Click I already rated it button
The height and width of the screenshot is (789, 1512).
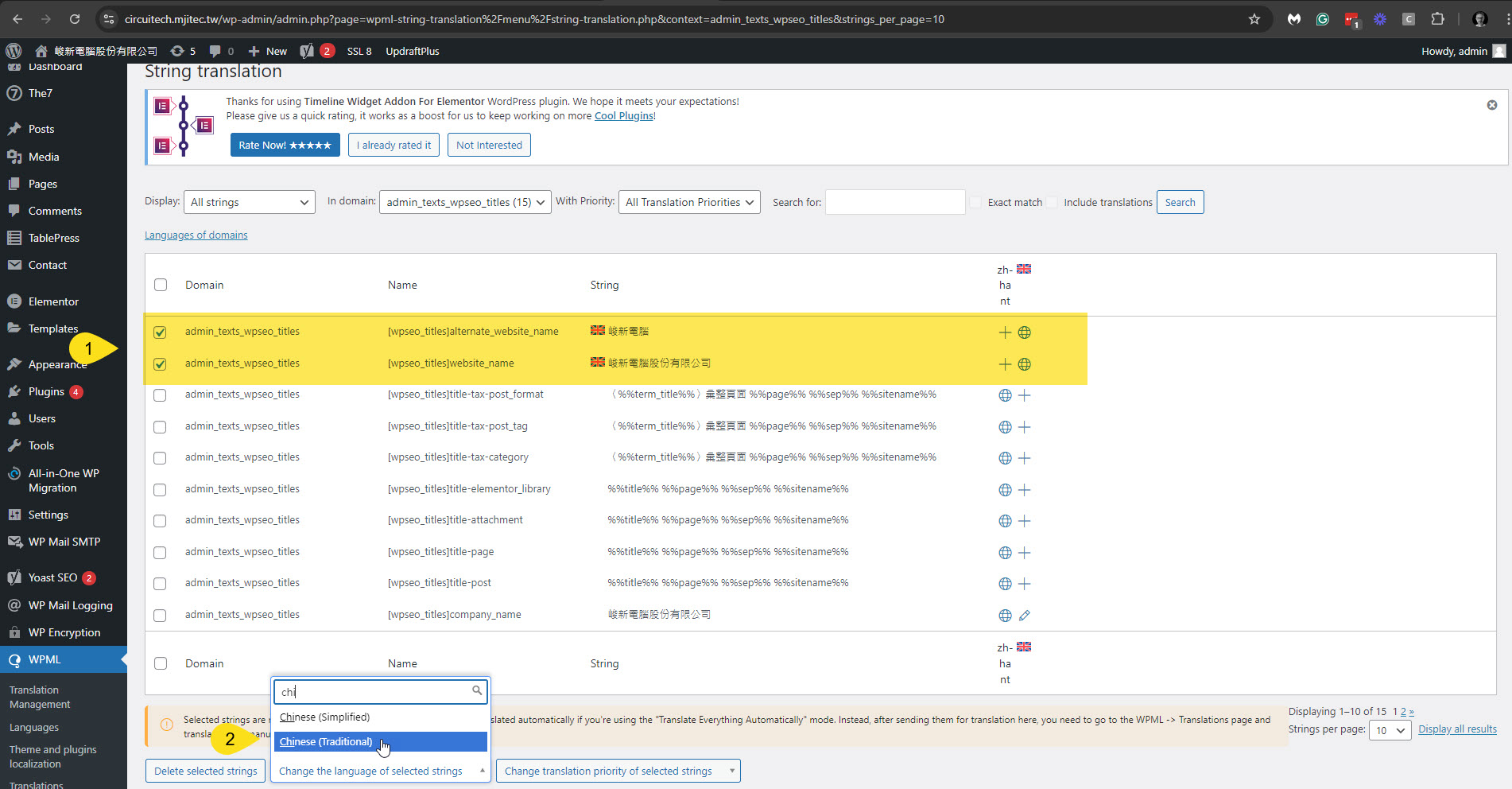point(394,145)
